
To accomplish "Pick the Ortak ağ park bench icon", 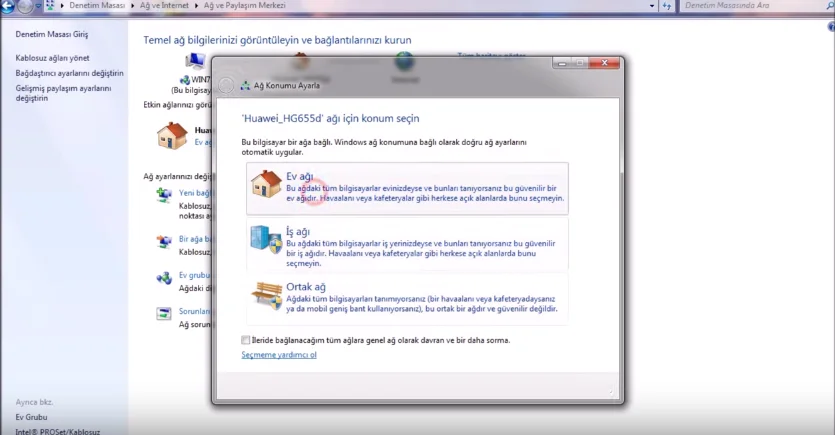I will click(x=266, y=296).
